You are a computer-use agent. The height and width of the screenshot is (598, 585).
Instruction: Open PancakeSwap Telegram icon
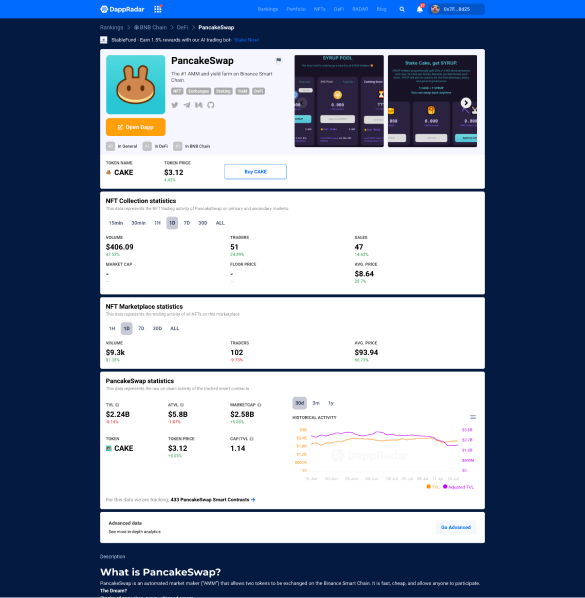tap(187, 105)
